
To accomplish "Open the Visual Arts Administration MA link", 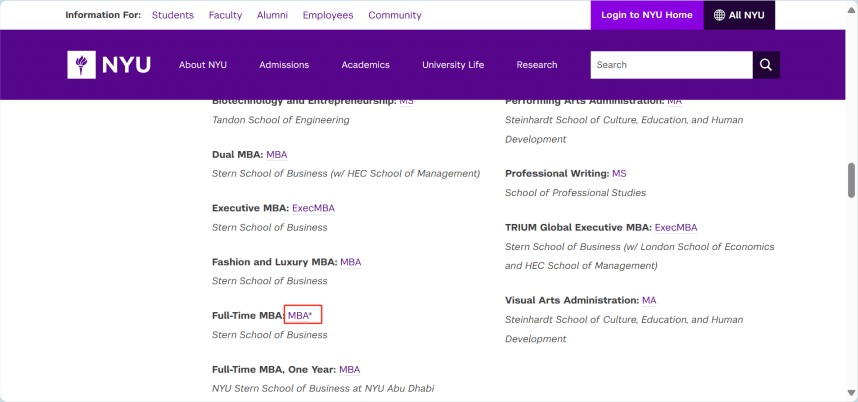I will (x=649, y=300).
